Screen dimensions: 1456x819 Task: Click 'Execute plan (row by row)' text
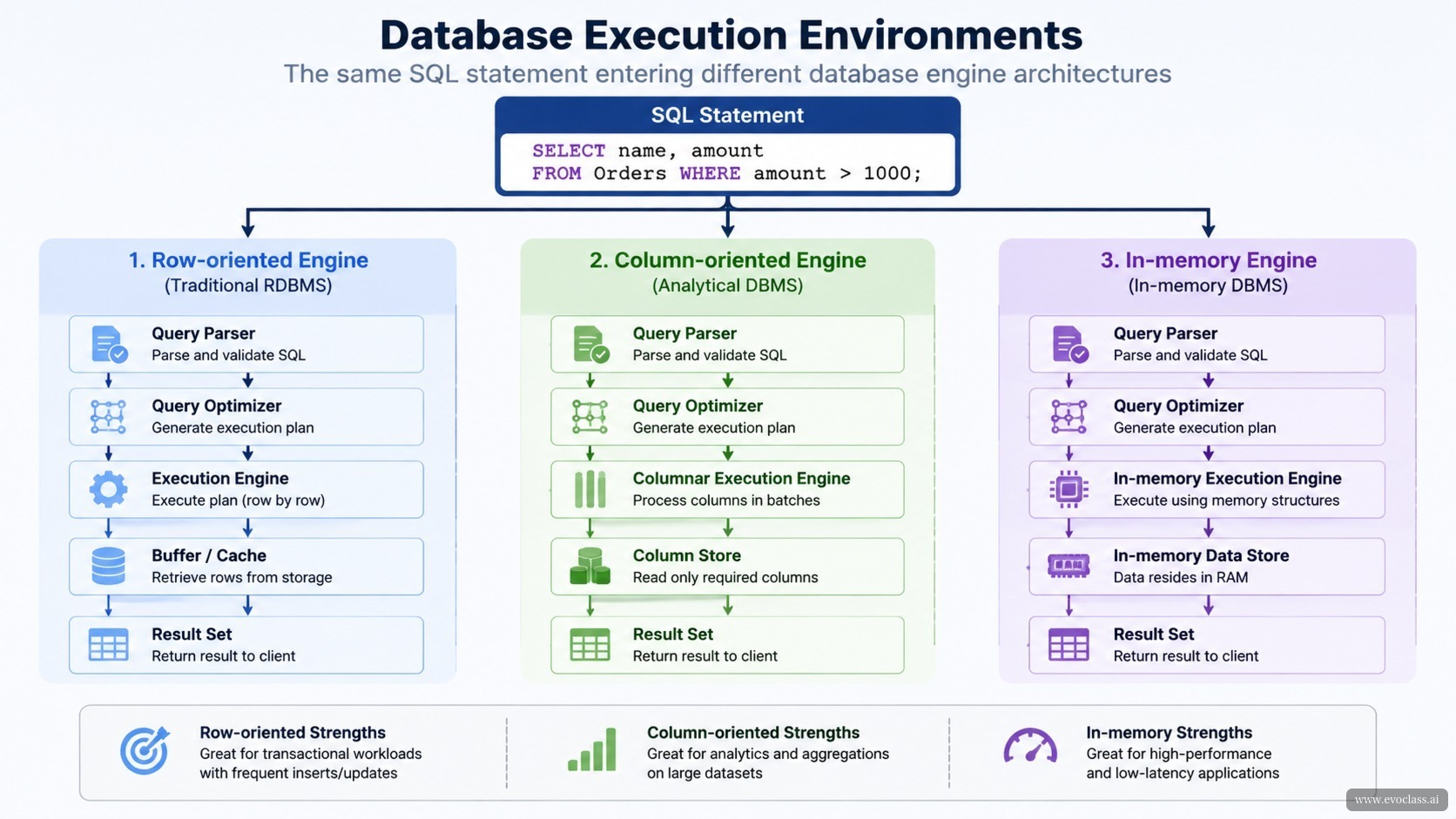(x=239, y=500)
